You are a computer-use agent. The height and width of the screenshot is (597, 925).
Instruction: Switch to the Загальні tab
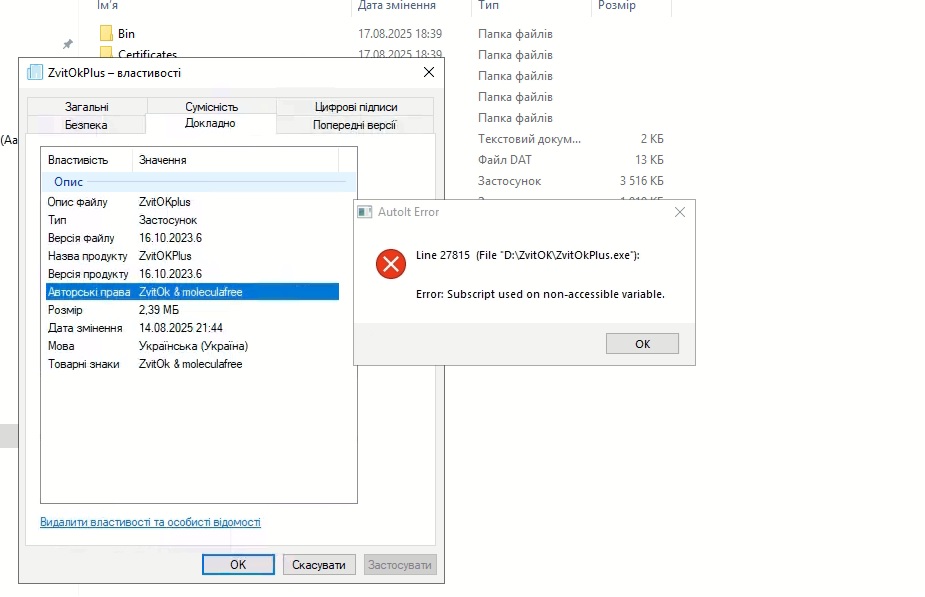[x=87, y=107]
